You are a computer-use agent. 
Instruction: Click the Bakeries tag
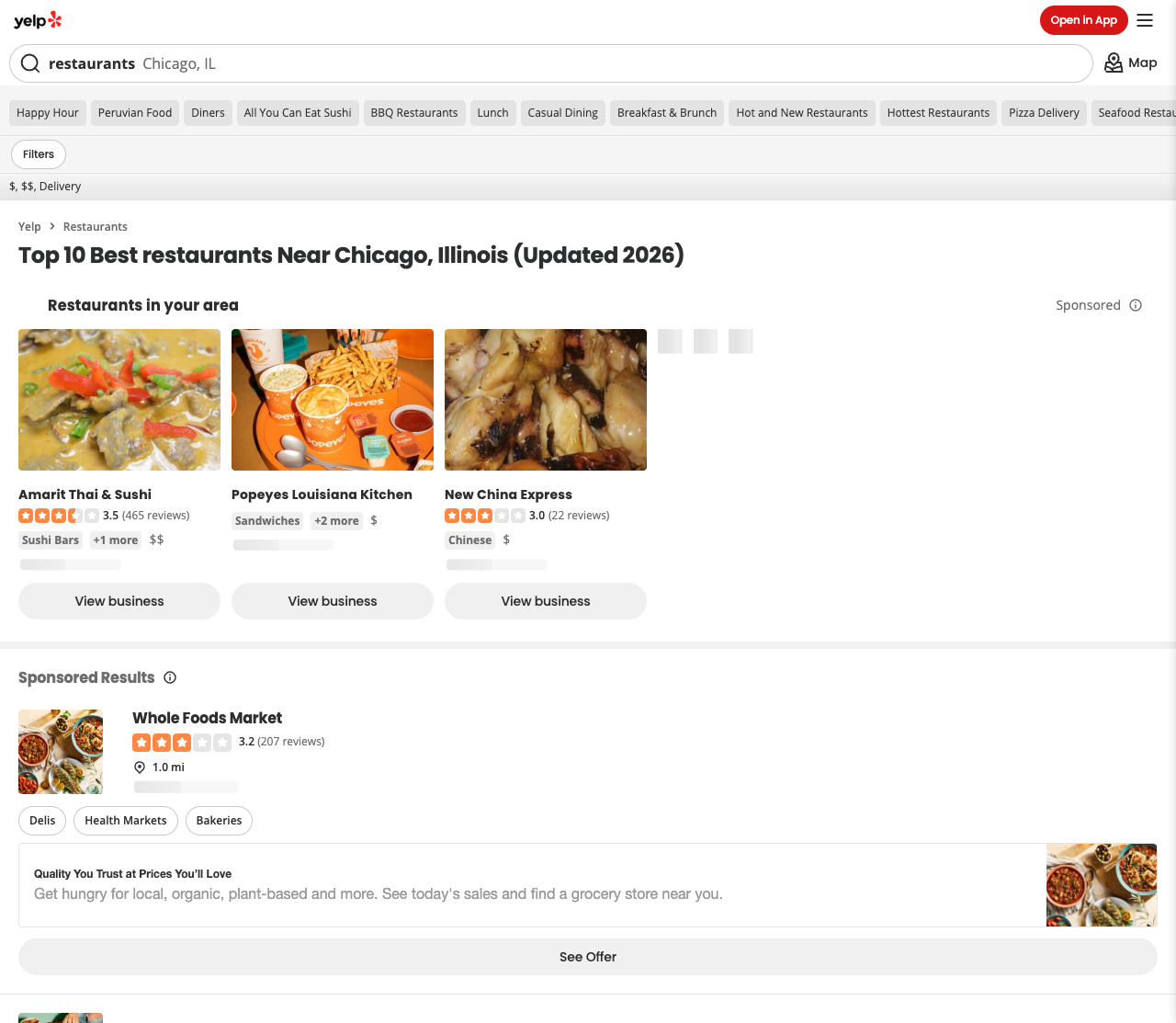pyautogui.click(x=219, y=821)
